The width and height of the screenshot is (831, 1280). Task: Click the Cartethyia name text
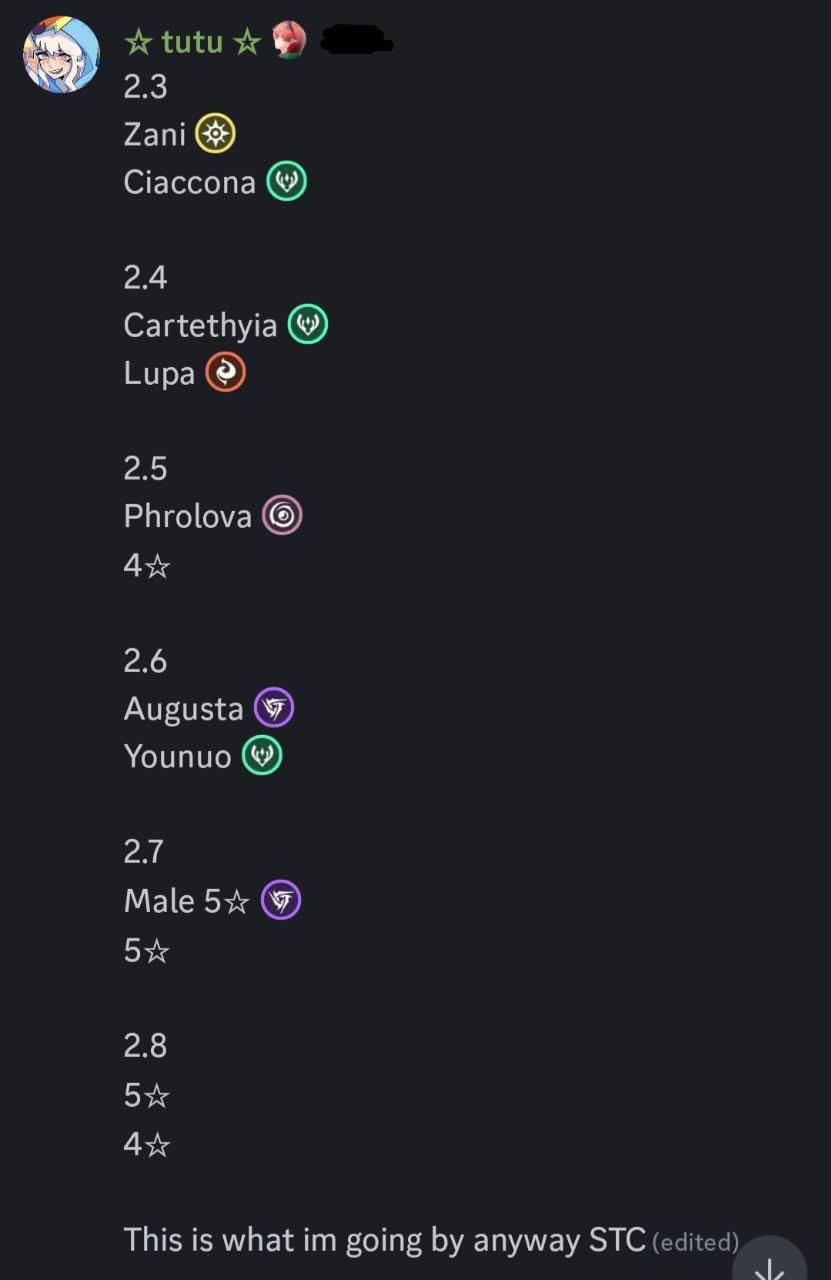200,325
